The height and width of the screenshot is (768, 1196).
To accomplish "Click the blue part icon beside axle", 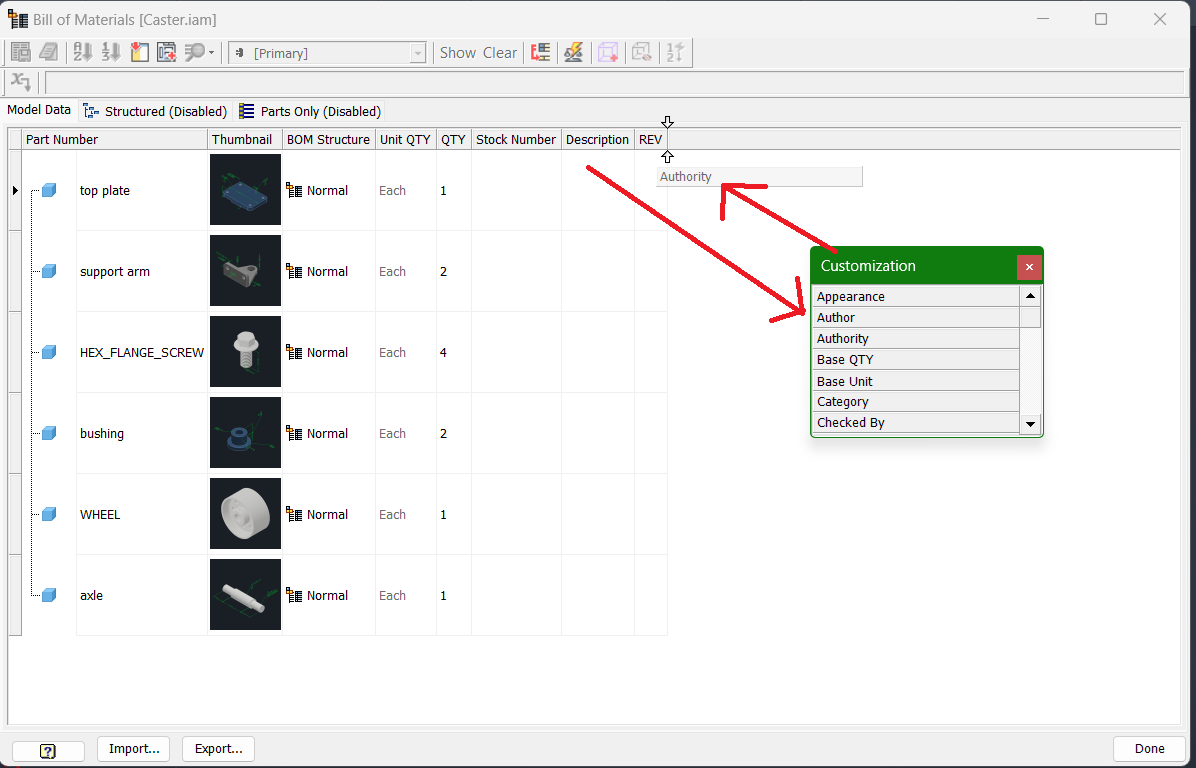I will tap(49, 596).
